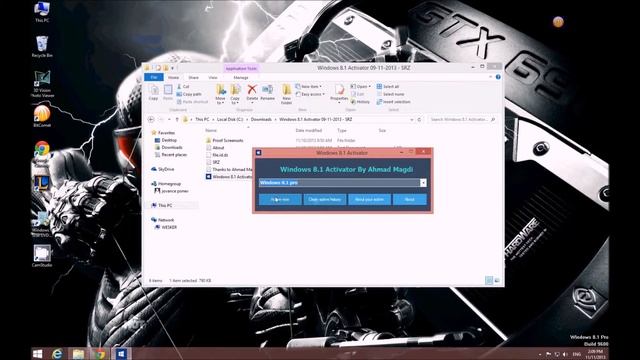Click the third Activator button, left of About
Image resolution: width=640 pixels, height=360 pixels.
[369, 199]
